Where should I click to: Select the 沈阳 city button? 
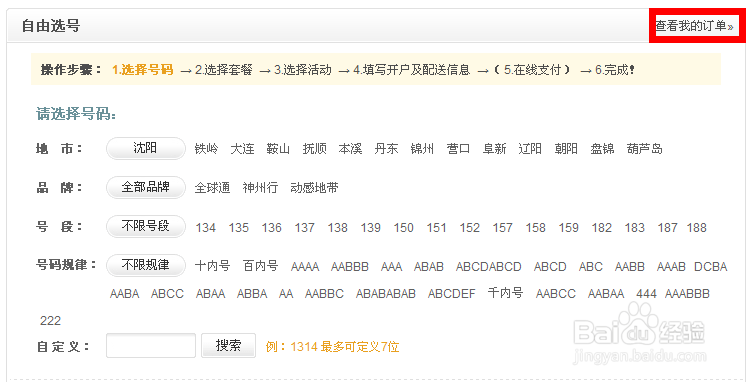tap(145, 148)
